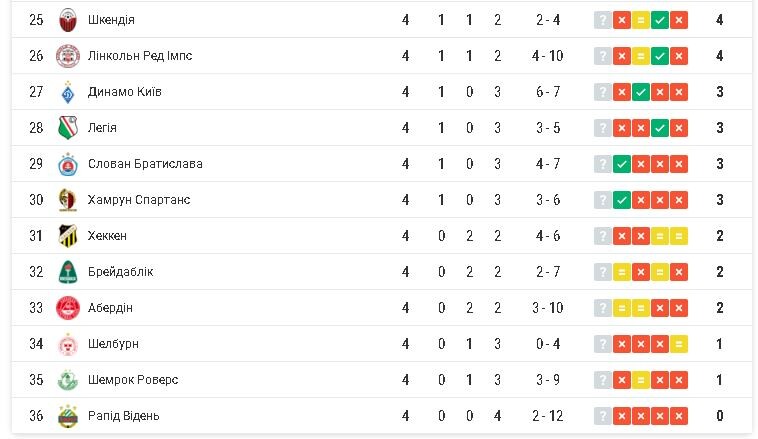Select the Легія team name

tap(102, 128)
